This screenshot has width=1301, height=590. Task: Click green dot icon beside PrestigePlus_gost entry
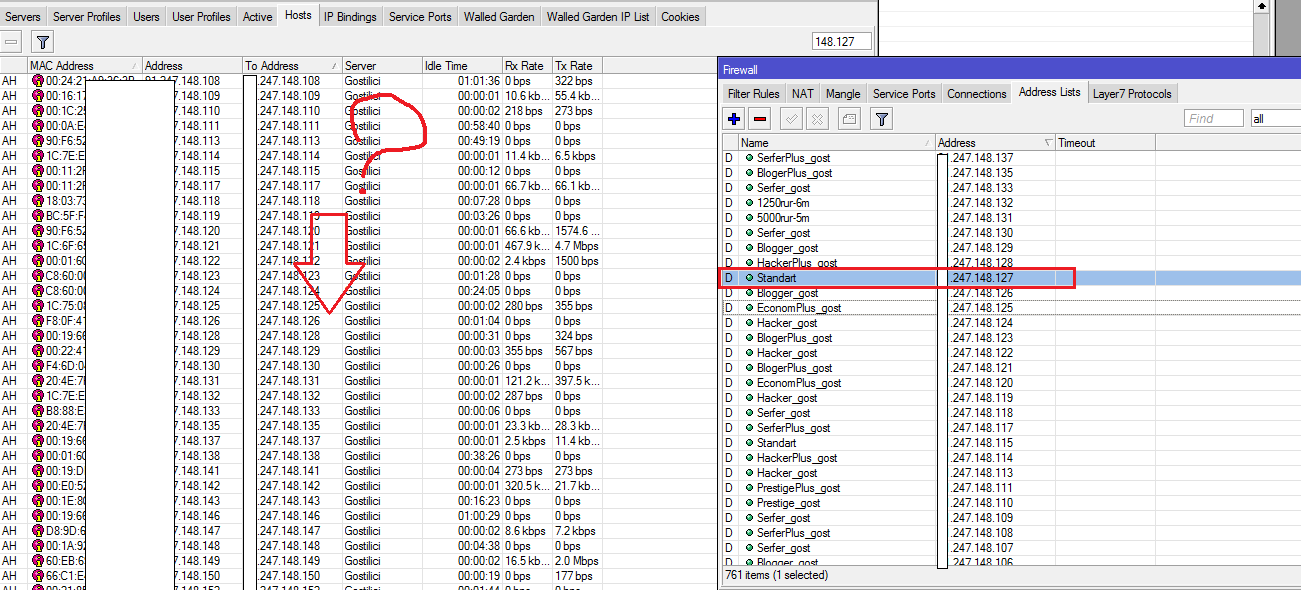[x=749, y=488]
